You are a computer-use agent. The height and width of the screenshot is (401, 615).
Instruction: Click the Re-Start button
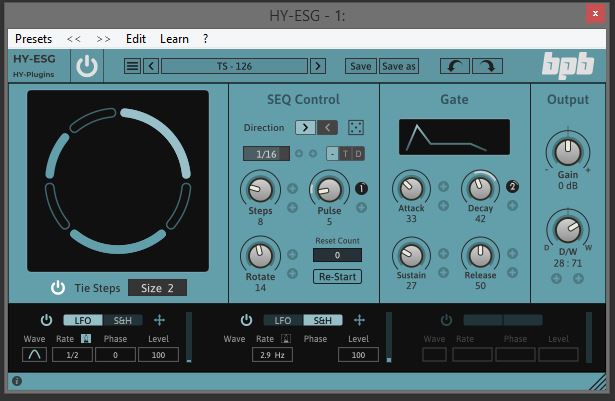(x=337, y=277)
